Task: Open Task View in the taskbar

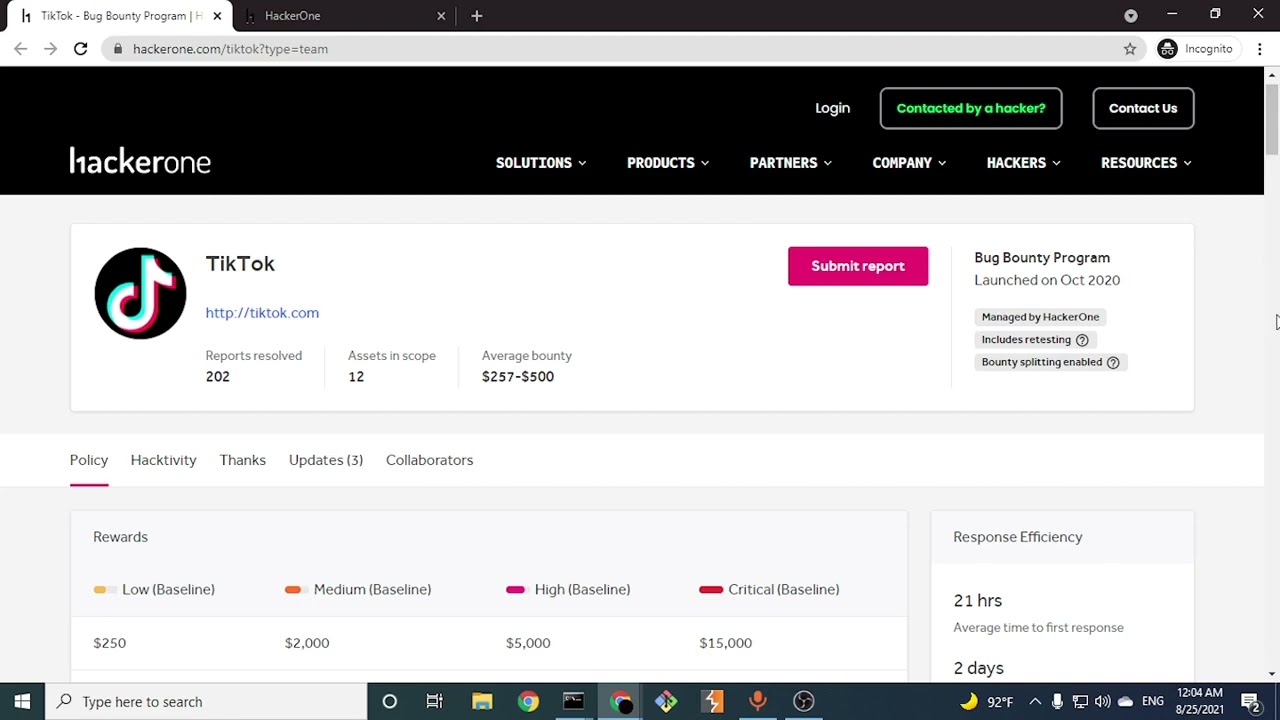Action: pos(435,702)
